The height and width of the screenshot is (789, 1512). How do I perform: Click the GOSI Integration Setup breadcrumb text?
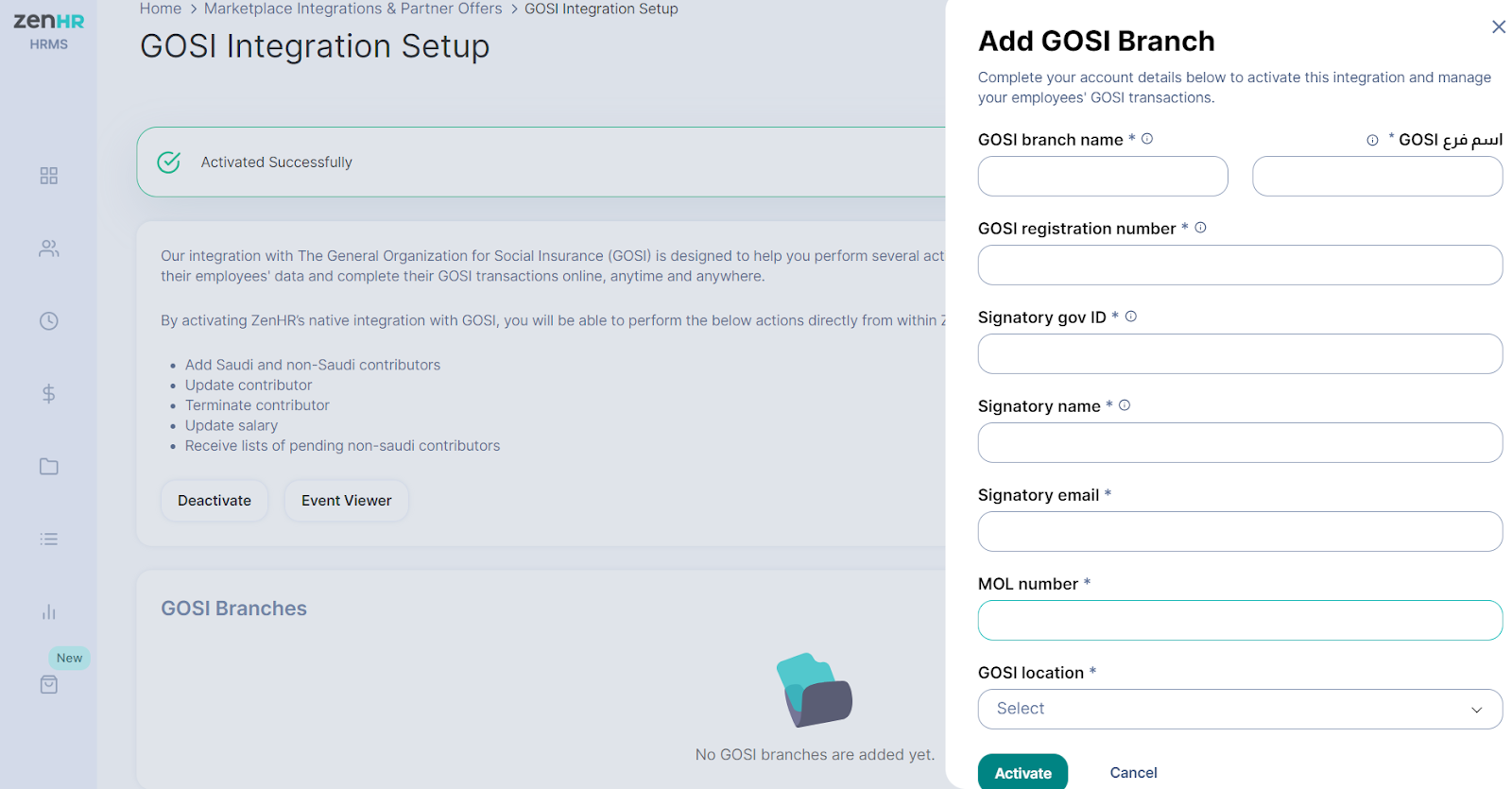(601, 9)
